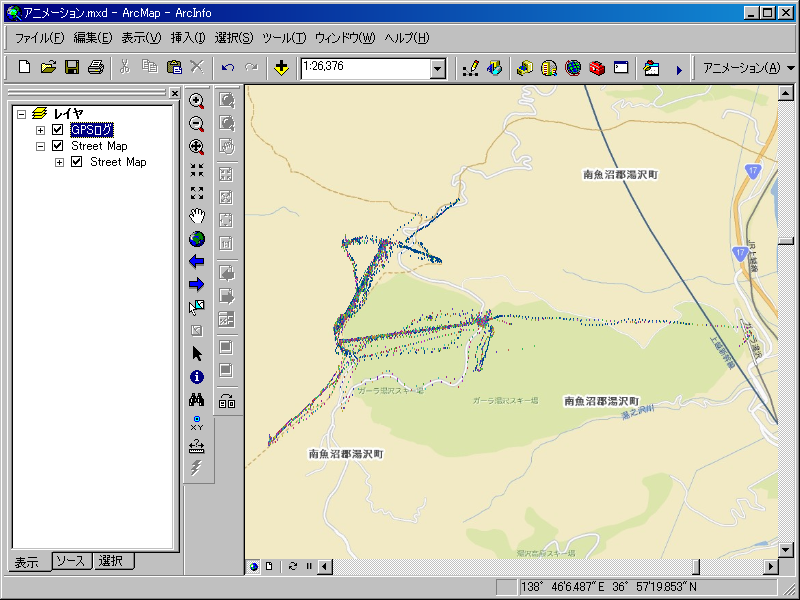Go back to previous extent arrow
Screen dimensions: 800x600
(x=196, y=262)
